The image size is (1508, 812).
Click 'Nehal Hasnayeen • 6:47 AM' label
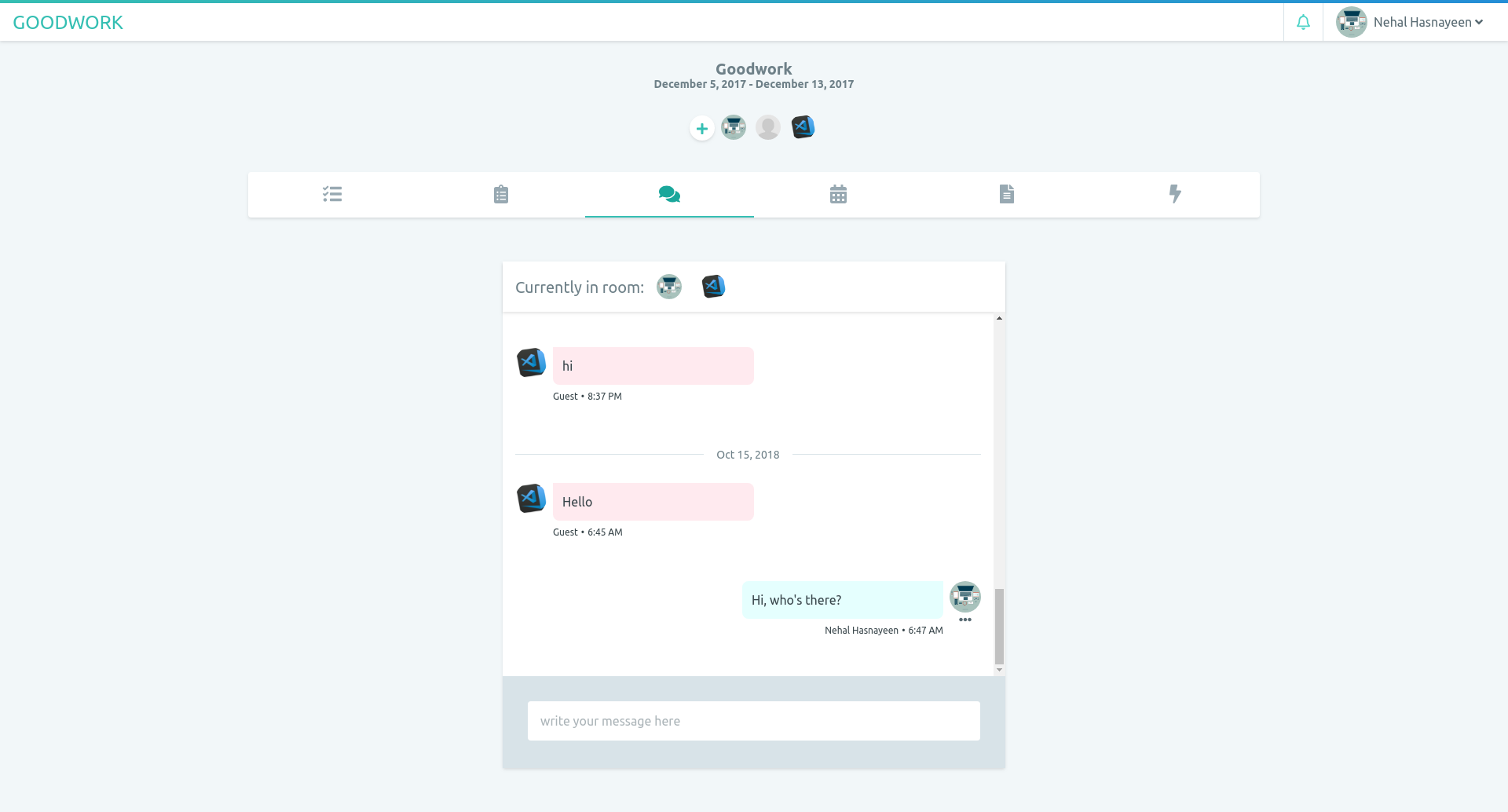click(x=884, y=631)
